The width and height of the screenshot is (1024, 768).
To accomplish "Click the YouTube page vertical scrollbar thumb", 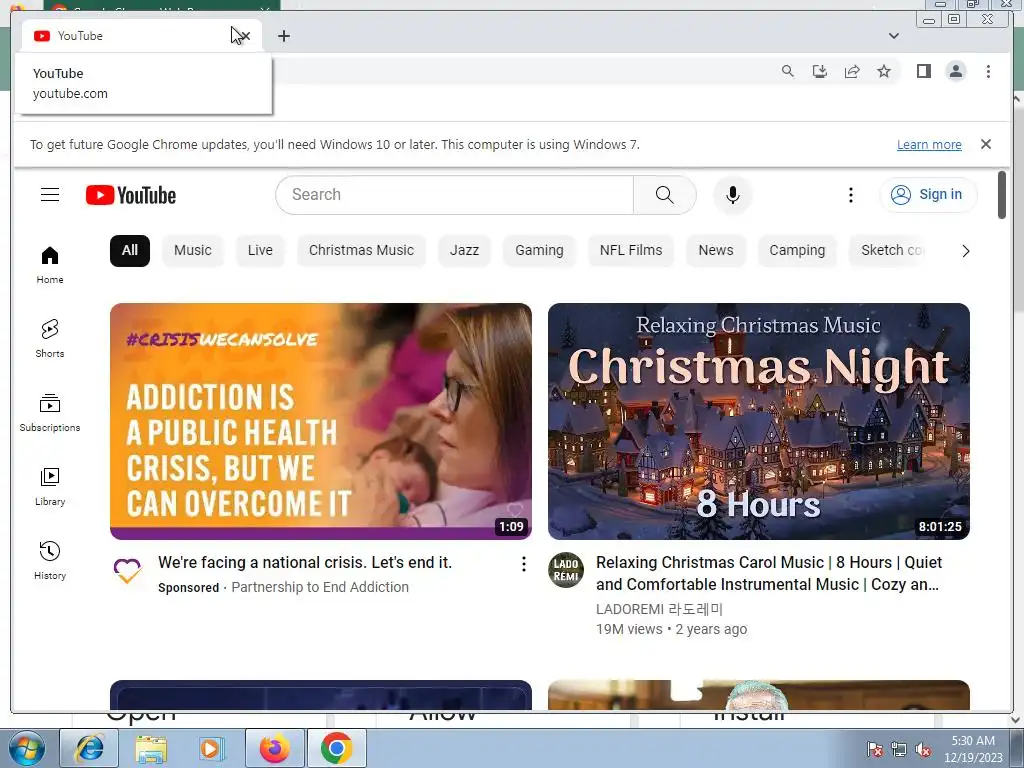I will coord(1002,195).
